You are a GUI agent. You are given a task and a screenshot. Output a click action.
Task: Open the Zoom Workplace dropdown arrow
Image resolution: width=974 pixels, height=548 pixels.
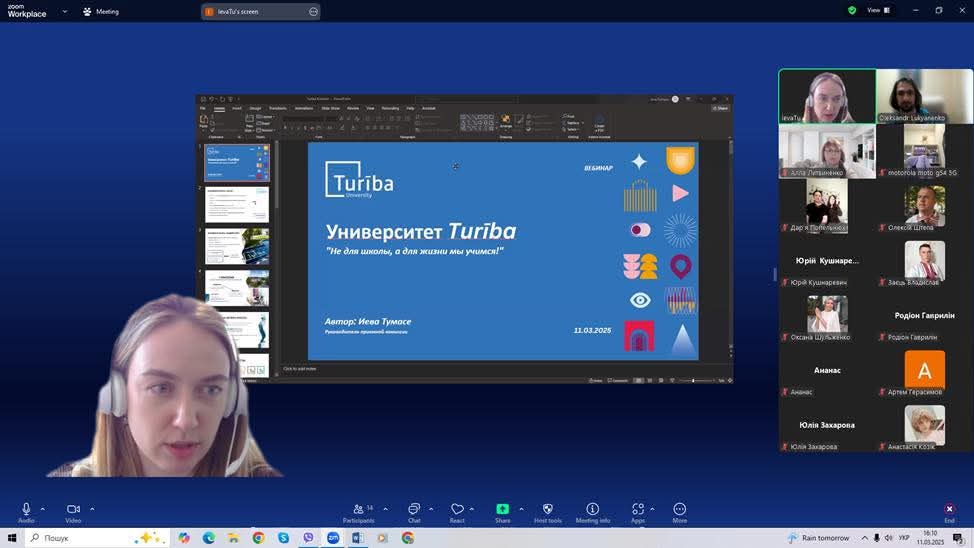pyautogui.click(x=65, y=11)
